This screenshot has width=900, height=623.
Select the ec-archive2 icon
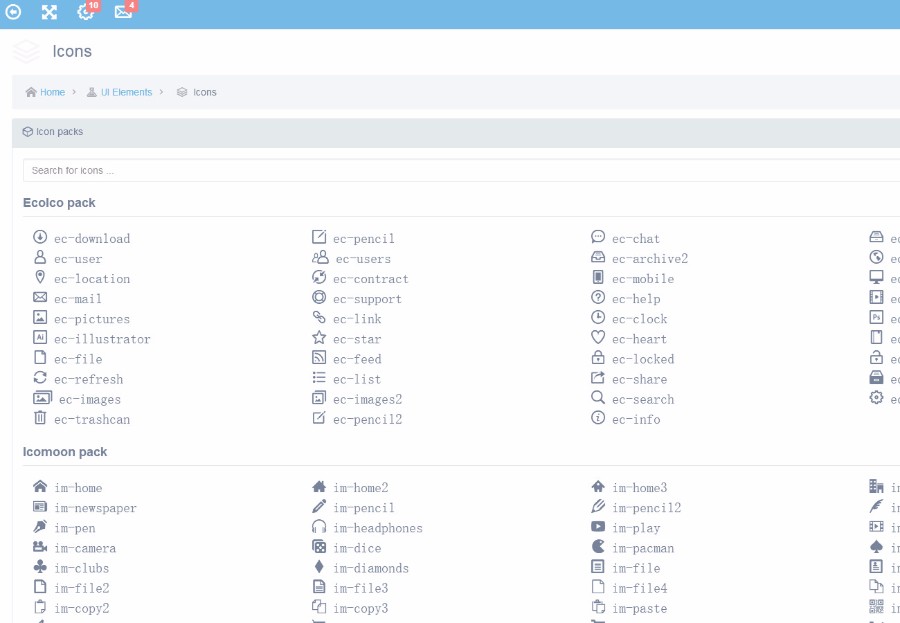(x=598, y=257)
